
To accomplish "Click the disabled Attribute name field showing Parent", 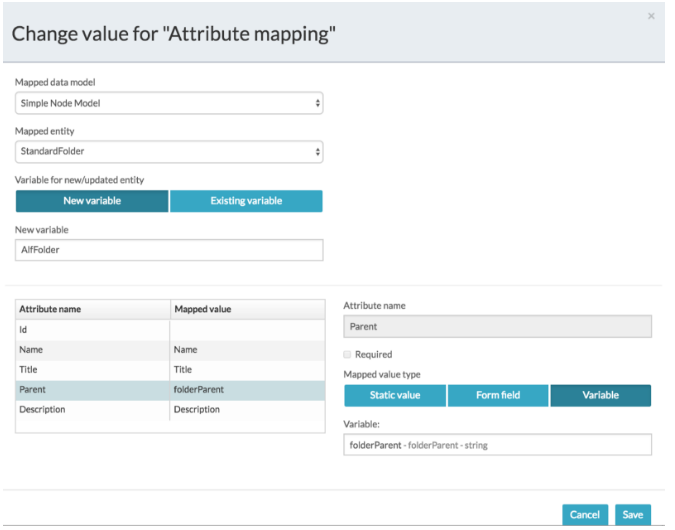I will [498, 326].
